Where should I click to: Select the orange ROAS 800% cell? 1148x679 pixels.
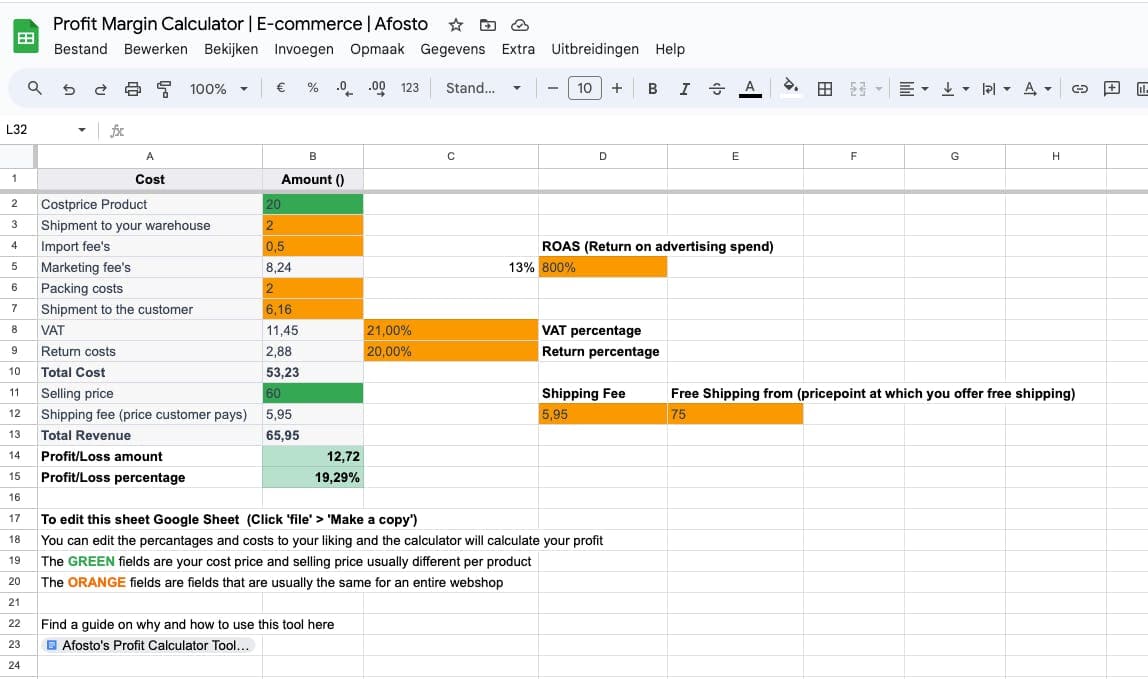pyautogui.click(x=603, y=267)
